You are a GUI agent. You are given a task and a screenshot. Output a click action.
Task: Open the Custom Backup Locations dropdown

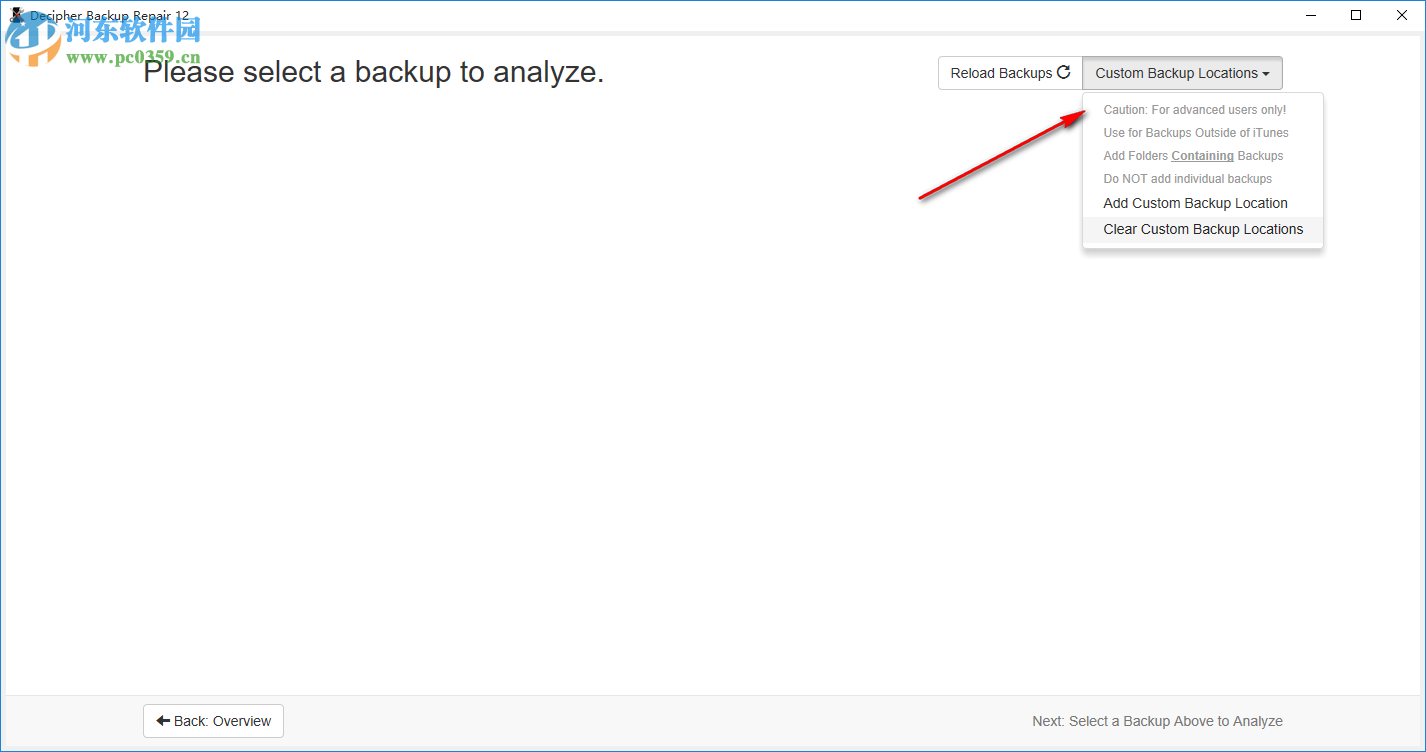tap(1181, 72)
